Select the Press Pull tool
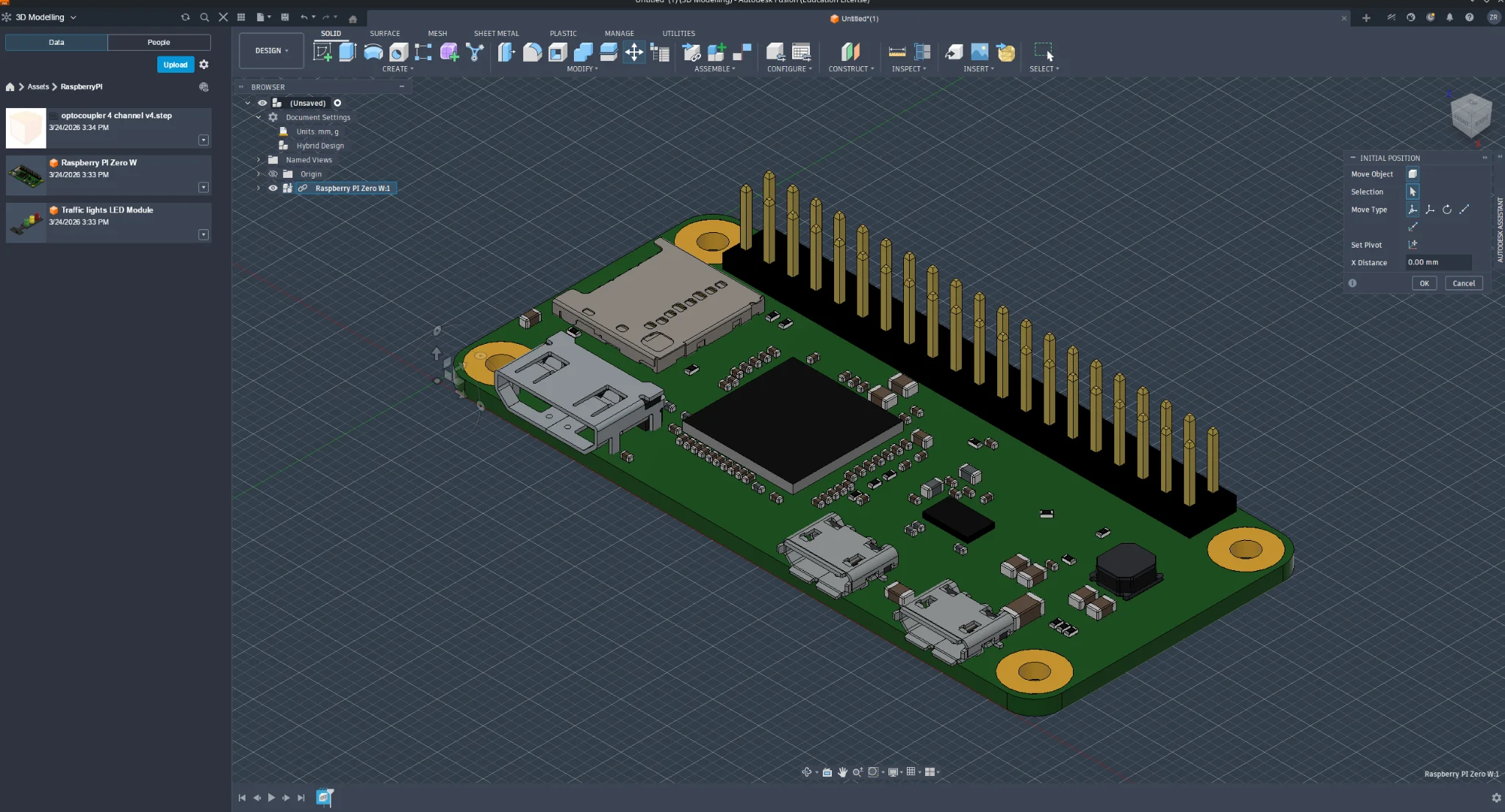Screen dimensions: 1505x812 [507, 51]
